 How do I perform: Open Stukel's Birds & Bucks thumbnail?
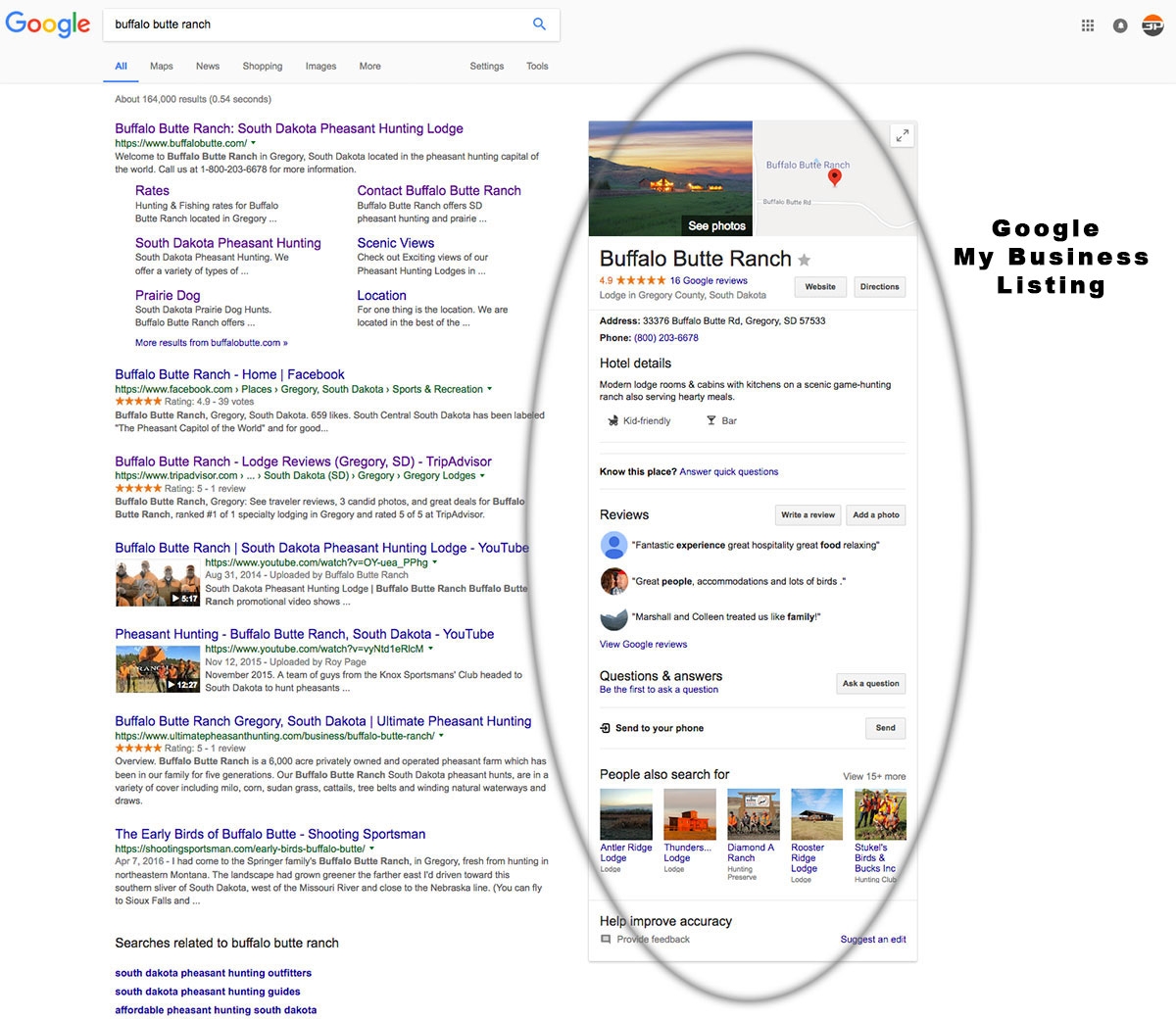coord(880,814)
